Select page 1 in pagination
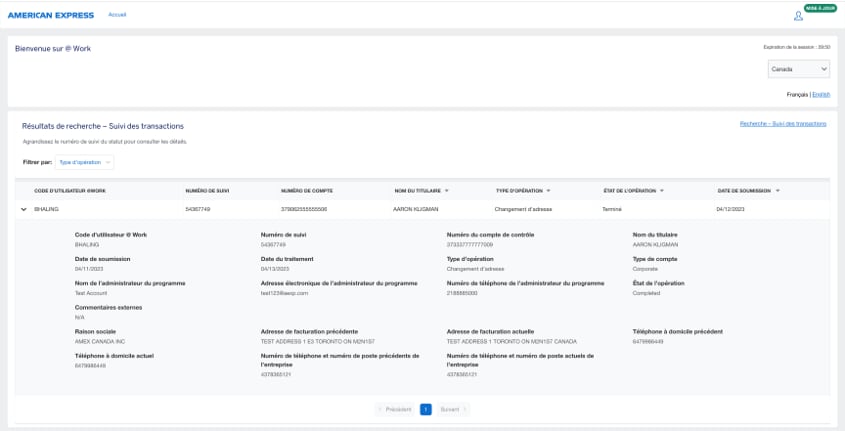Screen dimensions: 845x431 pos(426,409)
